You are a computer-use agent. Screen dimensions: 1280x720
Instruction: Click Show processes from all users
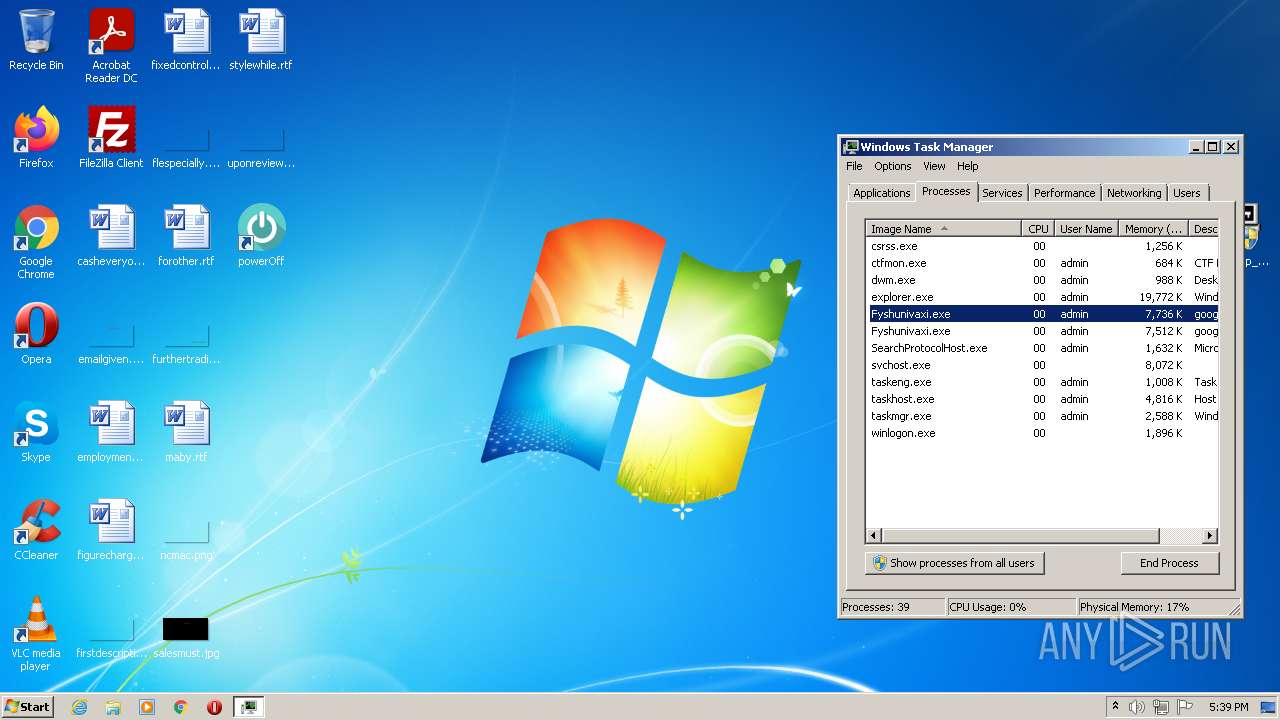coord(954,563)
